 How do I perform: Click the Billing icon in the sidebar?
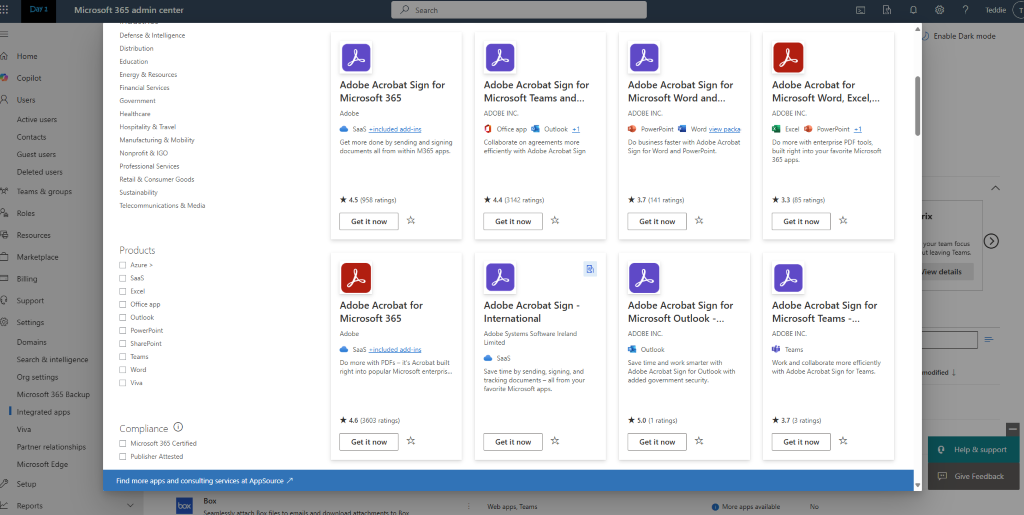4,279
